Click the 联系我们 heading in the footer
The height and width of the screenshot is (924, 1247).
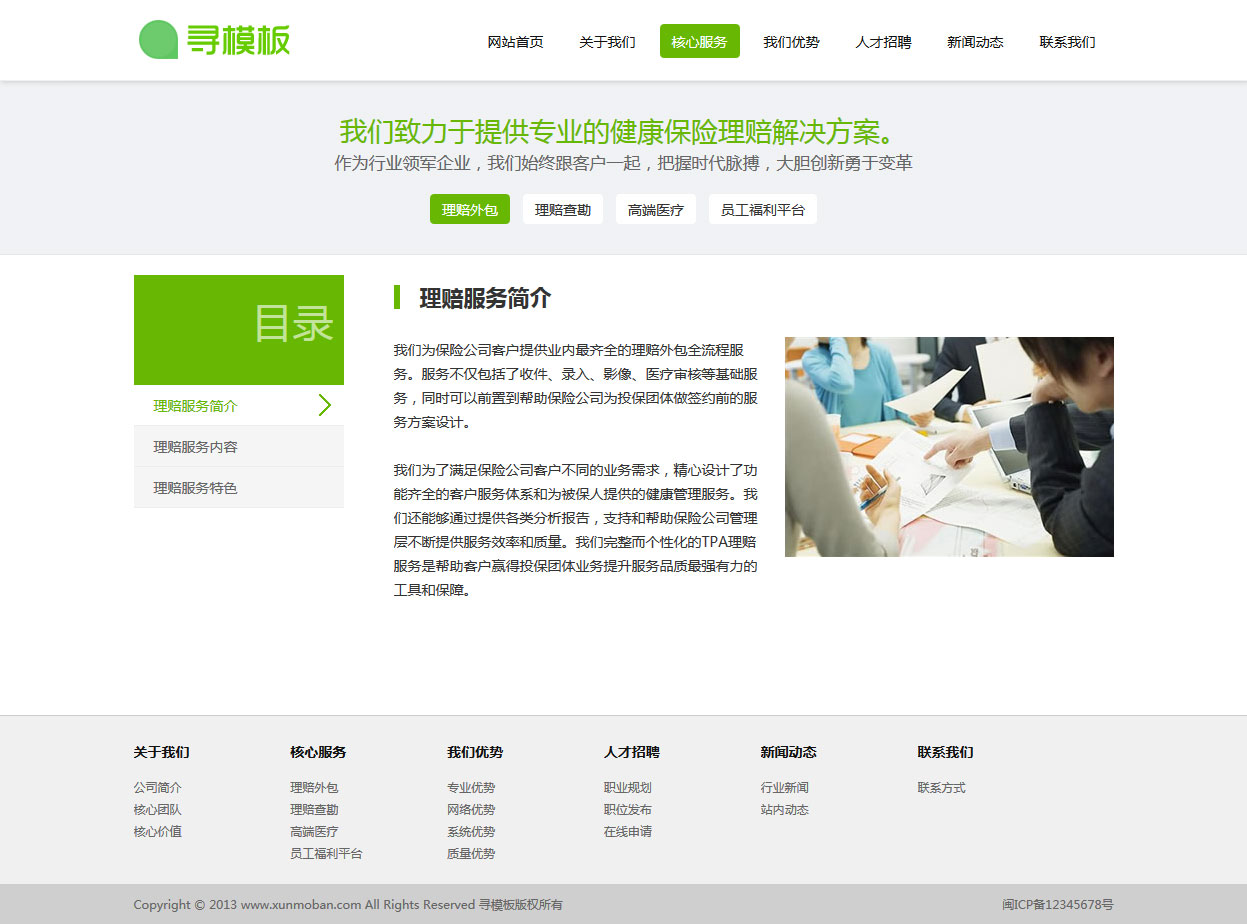click(x=946, y=752)
